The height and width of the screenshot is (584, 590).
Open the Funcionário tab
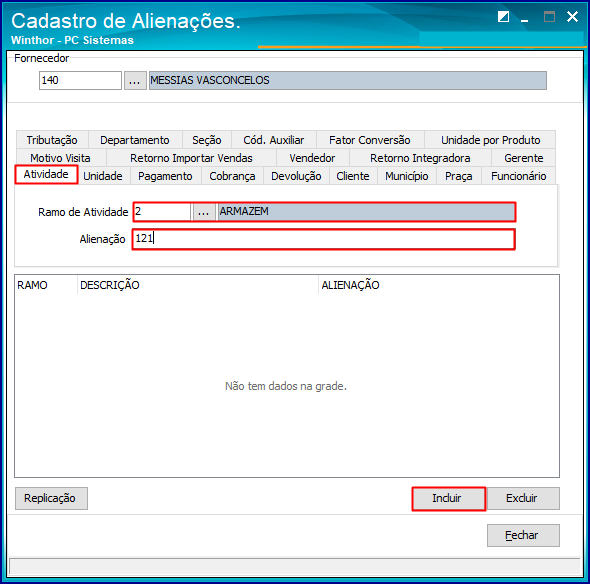click(519, 176)
